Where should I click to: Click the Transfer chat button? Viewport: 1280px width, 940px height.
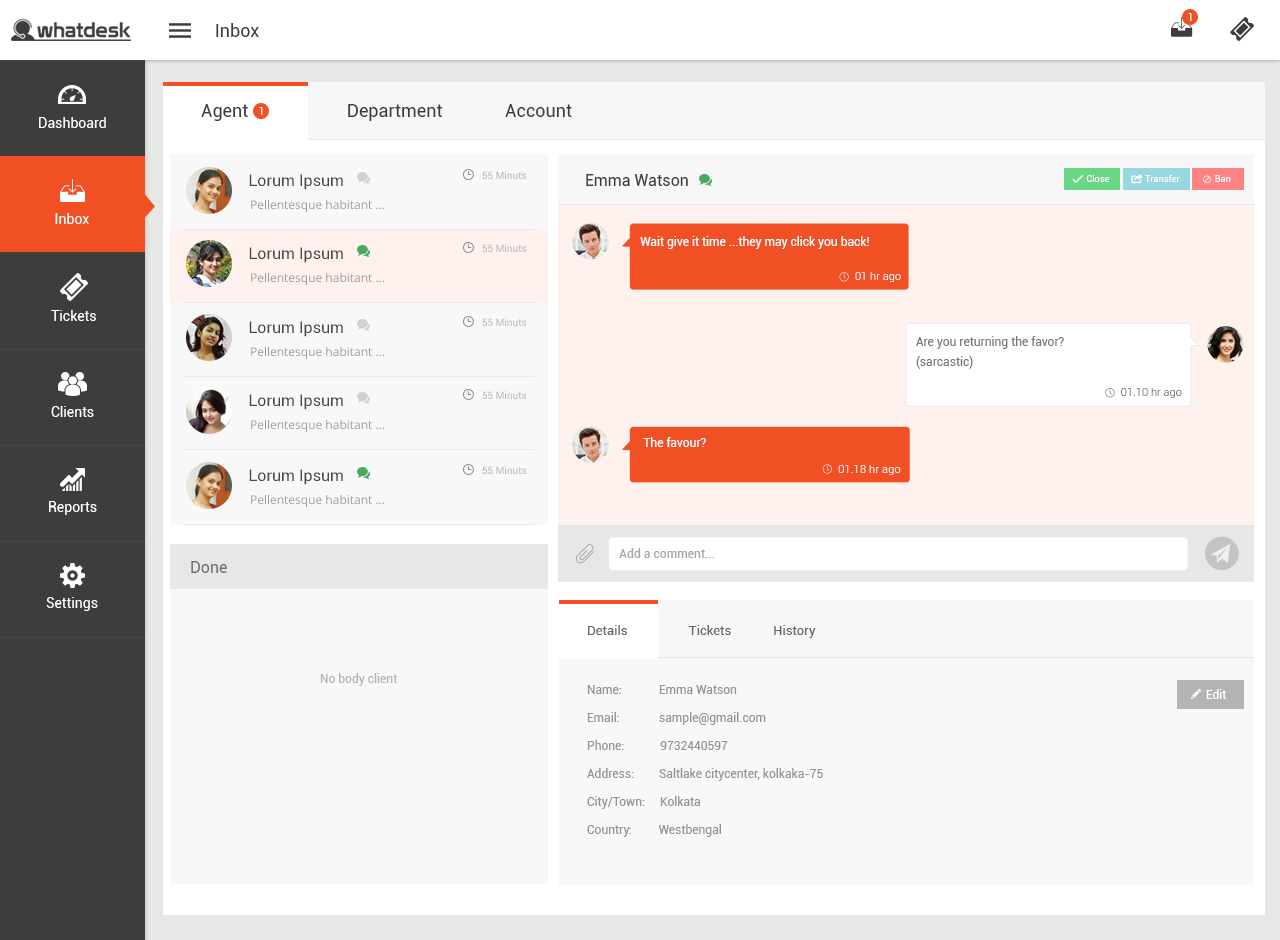(1155, 179)
